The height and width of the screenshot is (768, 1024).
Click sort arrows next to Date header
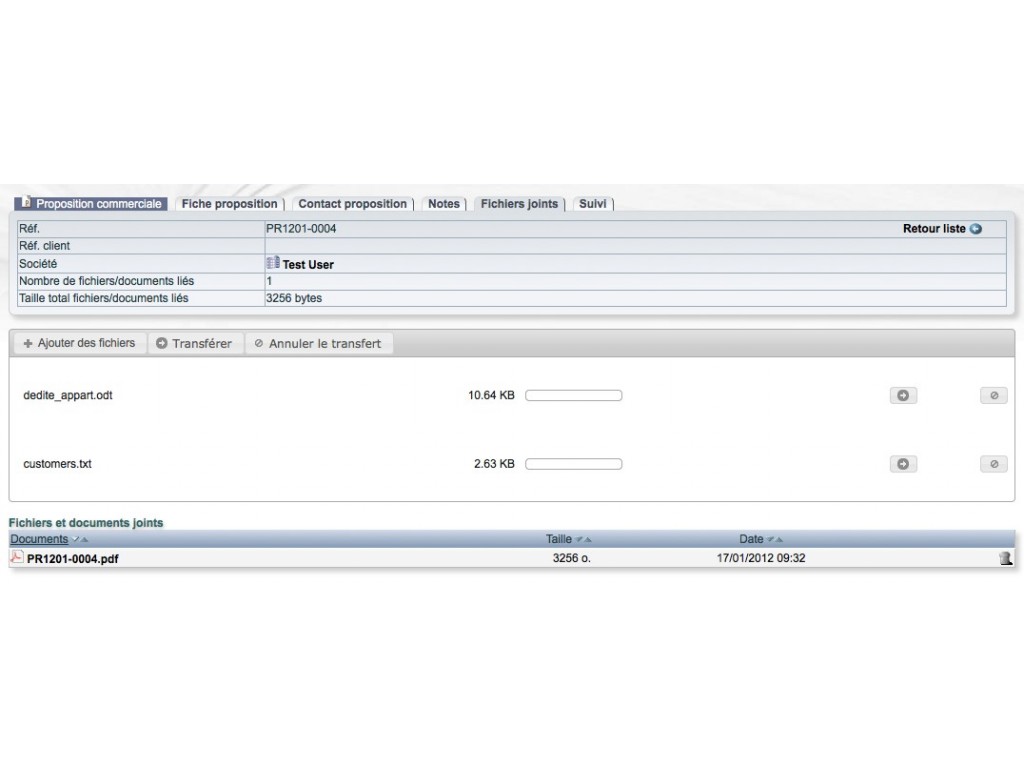point(775,539)
